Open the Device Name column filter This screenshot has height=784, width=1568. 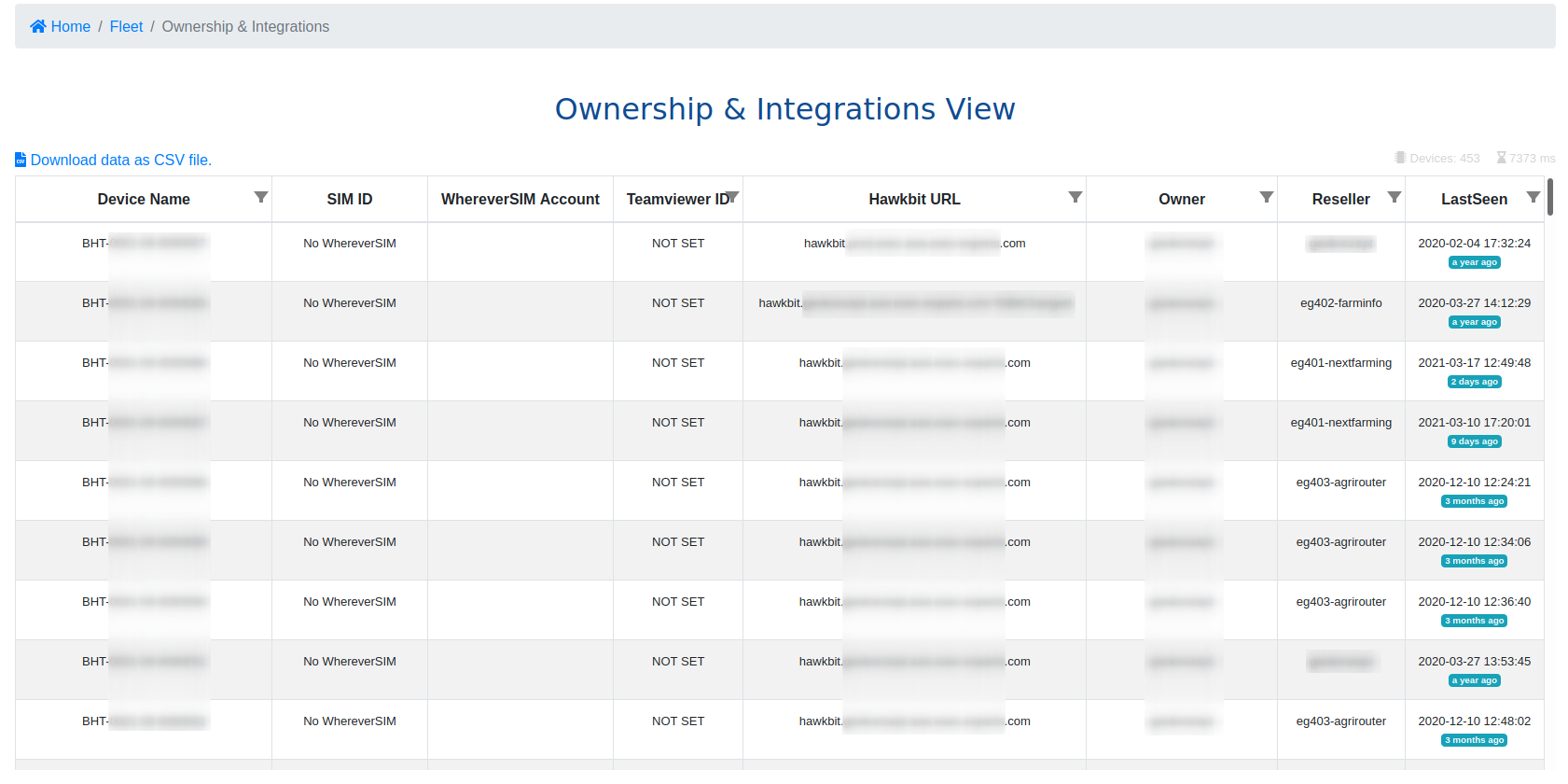tap(261, 197)
